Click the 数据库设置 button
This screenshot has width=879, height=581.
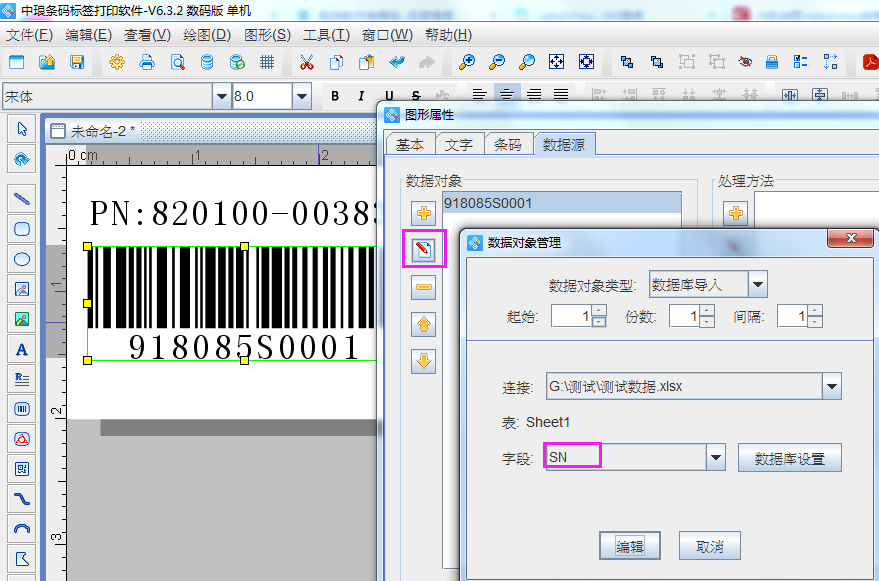(x=791, y=457)
